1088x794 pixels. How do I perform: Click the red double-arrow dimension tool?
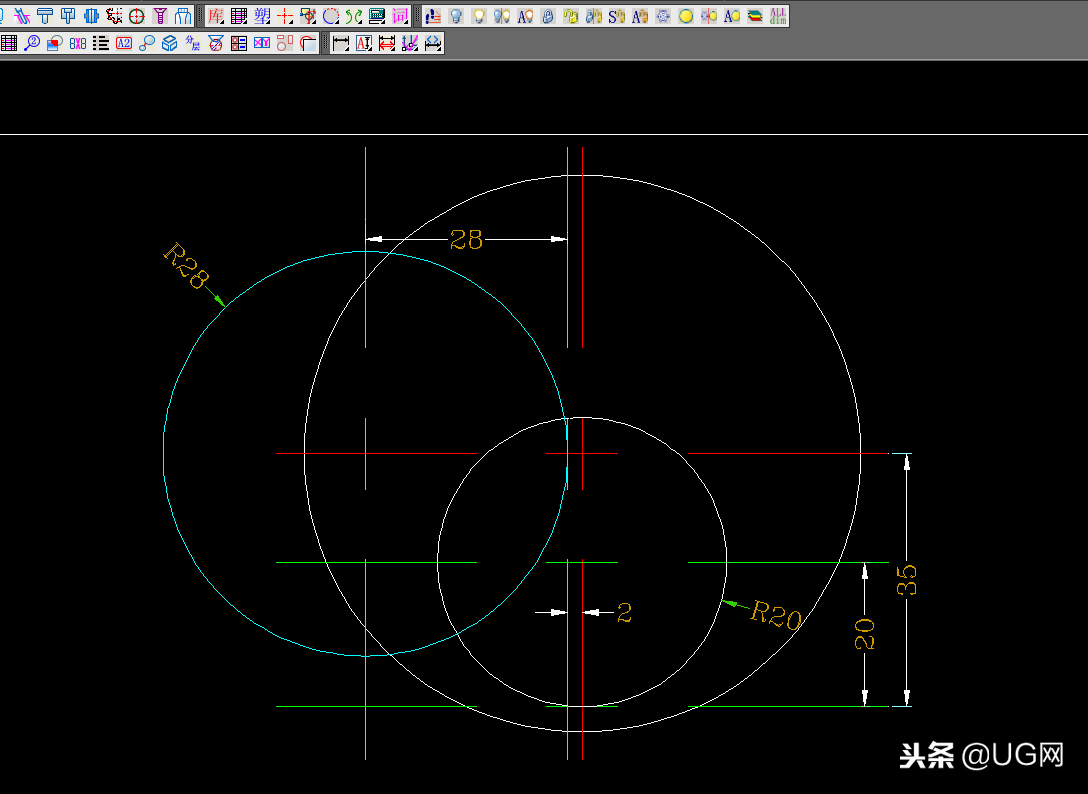click(x=387, y=43)
